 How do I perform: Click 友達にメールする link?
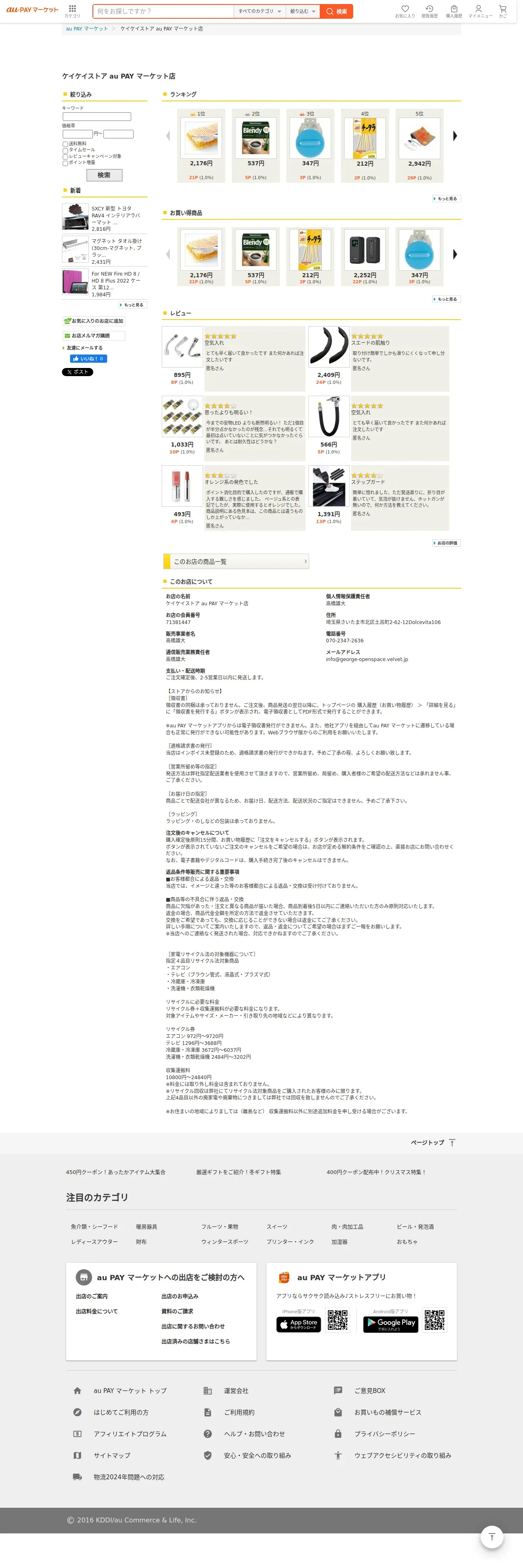coord(84,348)
